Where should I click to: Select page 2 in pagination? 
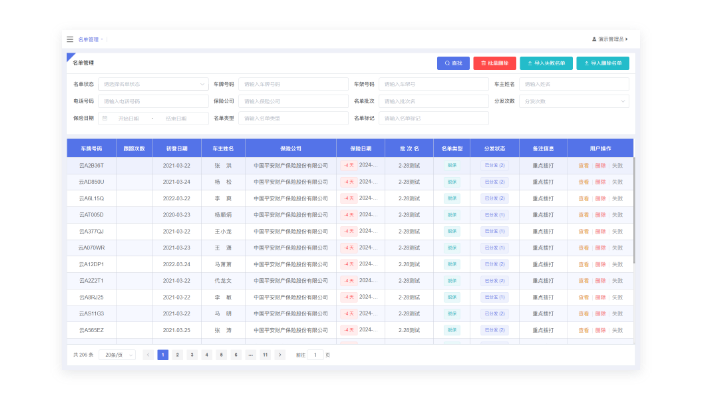(177, 355)
